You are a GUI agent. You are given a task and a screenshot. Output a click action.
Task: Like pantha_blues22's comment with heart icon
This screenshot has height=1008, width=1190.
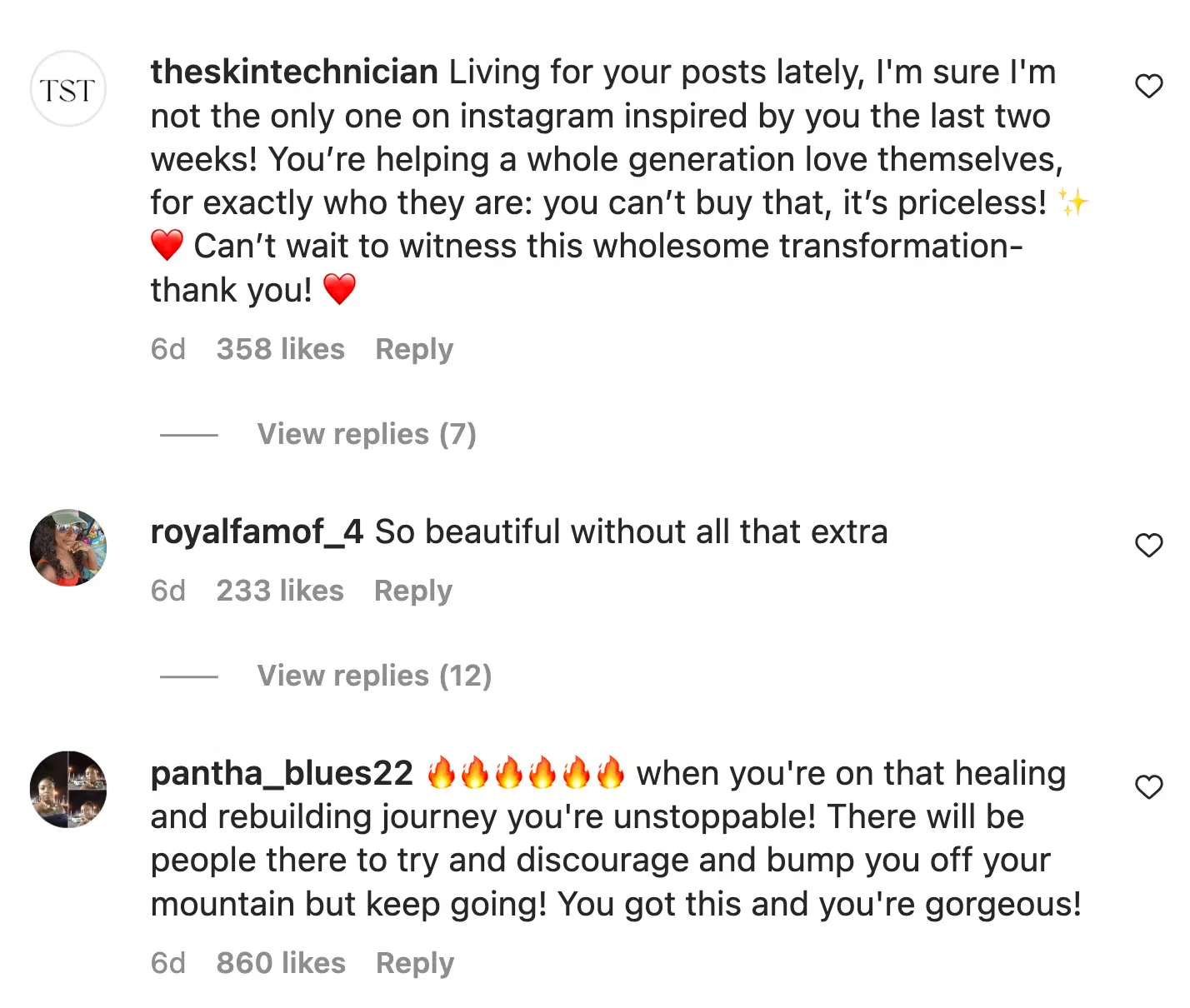click(x=1149, y=787)
